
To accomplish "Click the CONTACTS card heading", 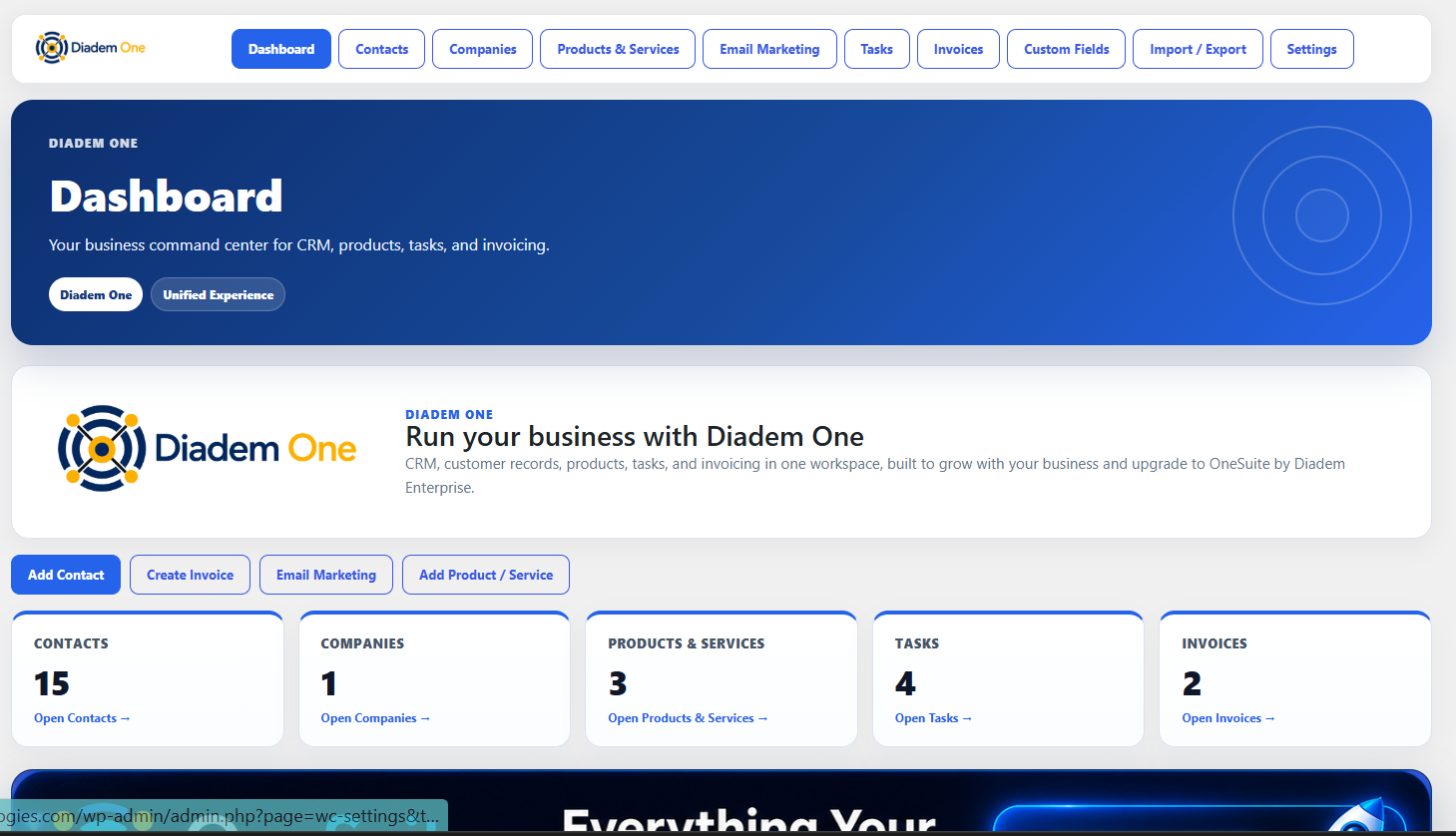I will (x=71, y=643).
